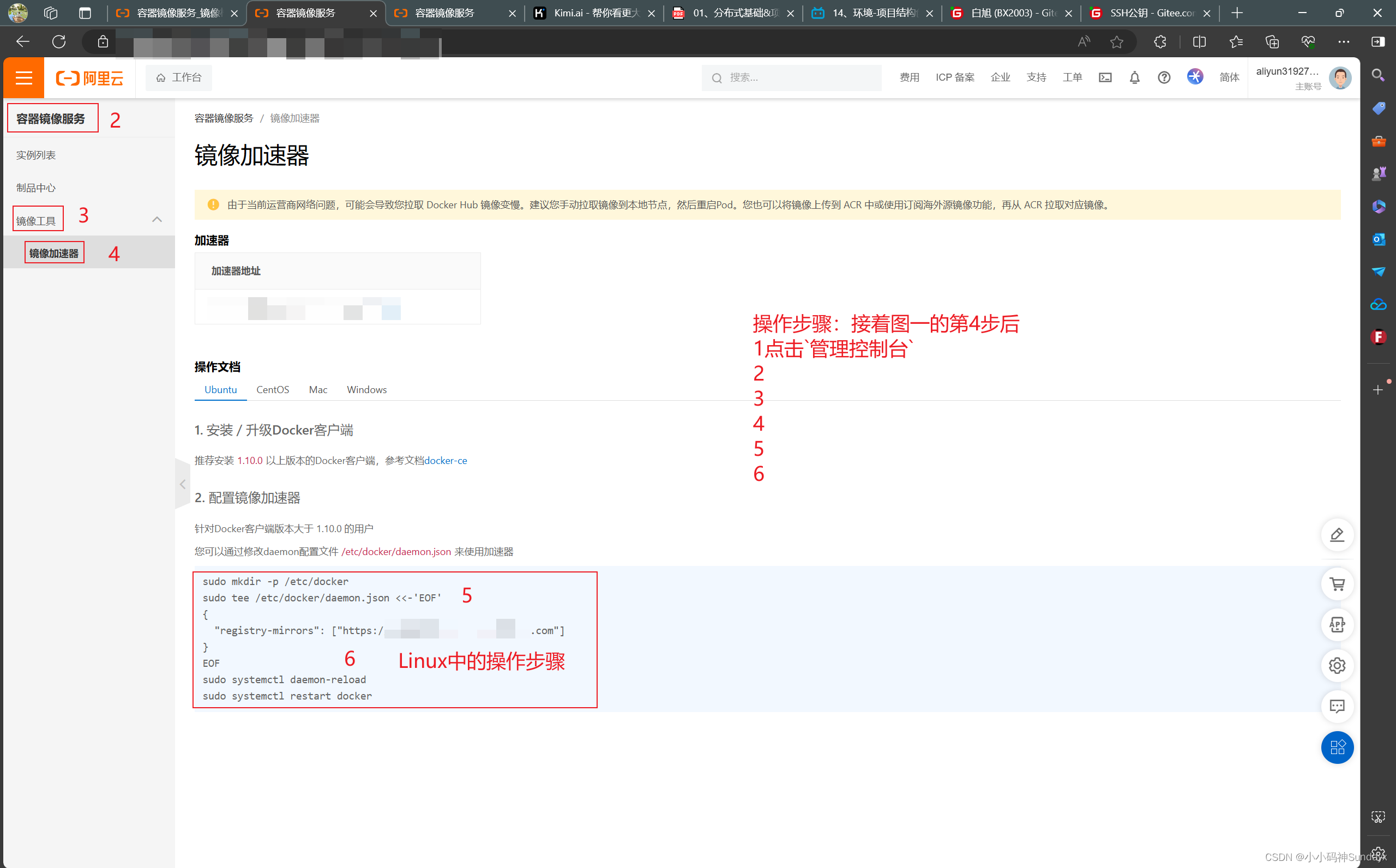Image resolution: width=1396 pixels, height=868 pixels.
Task: Open the help question-mark icon
Action: (1164, 77)
